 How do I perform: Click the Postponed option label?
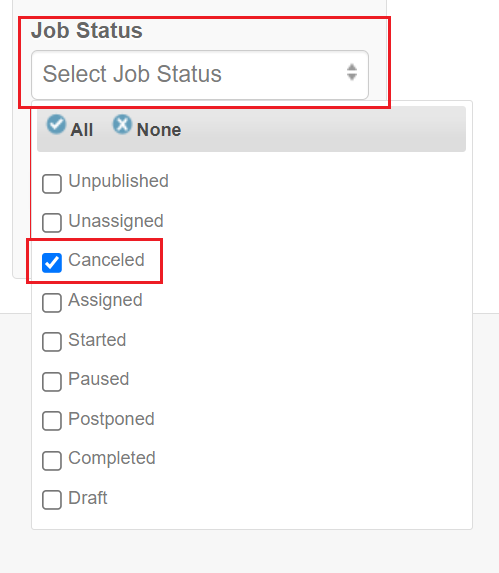click(x=111, y=419)
